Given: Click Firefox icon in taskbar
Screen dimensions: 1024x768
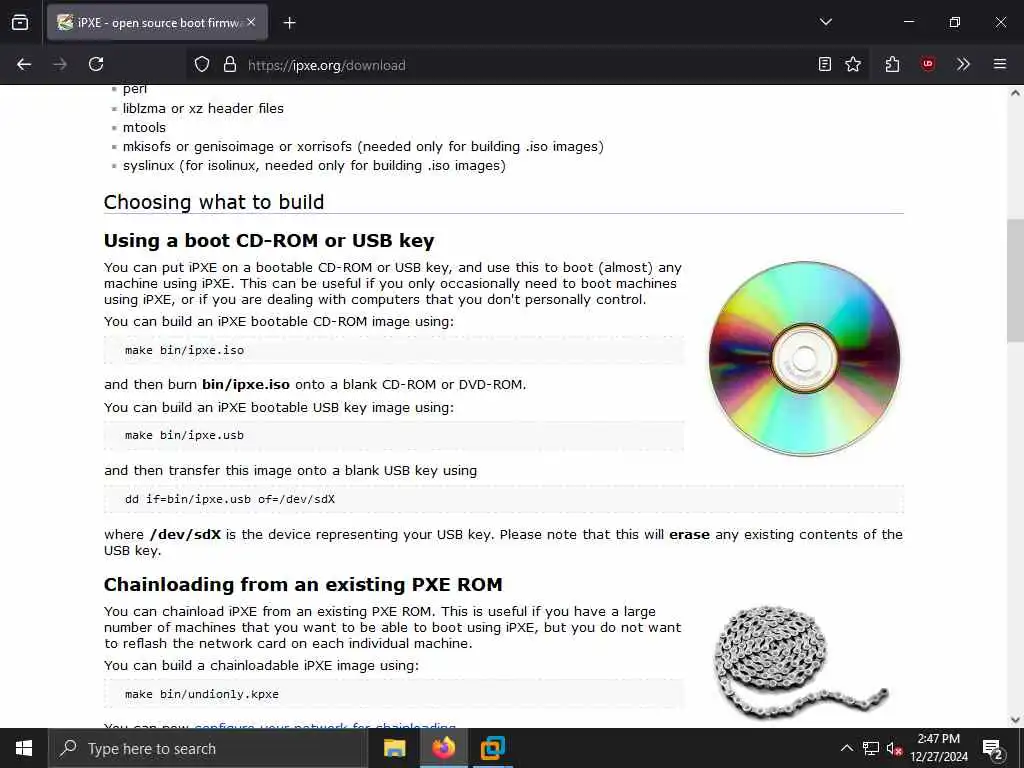Looking at the screenshot, I should [x=443, y=748].
